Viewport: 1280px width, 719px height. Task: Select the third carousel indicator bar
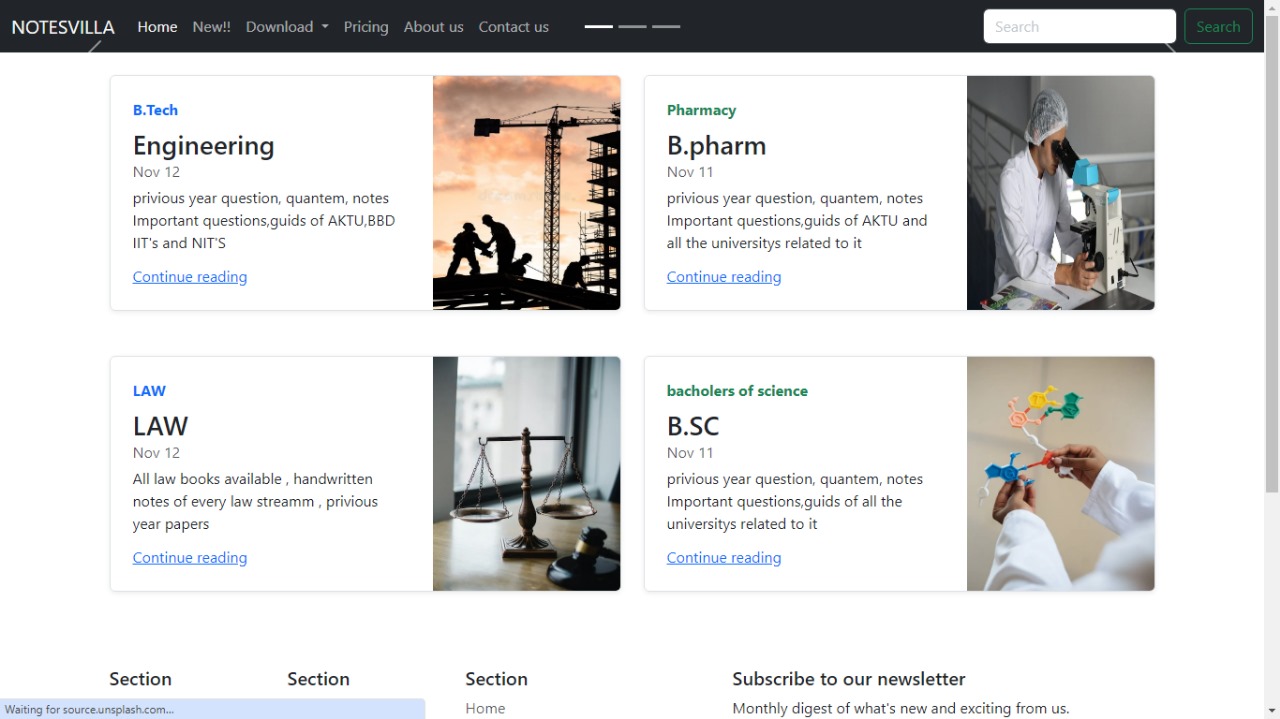(666, 27)
